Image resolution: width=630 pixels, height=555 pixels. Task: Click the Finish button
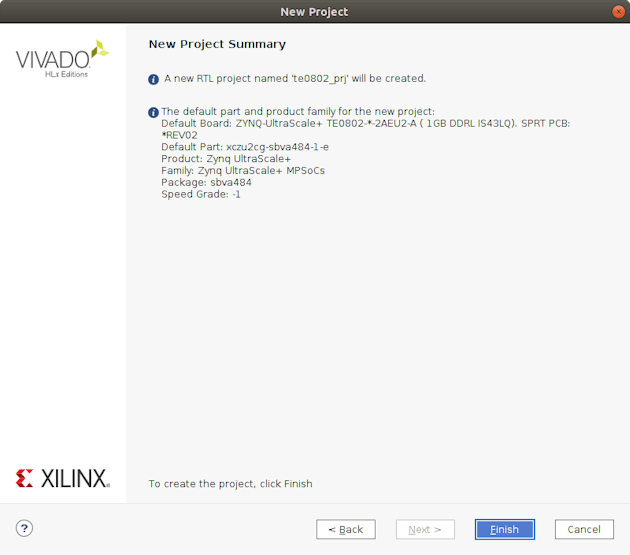[x=504, y=529]
